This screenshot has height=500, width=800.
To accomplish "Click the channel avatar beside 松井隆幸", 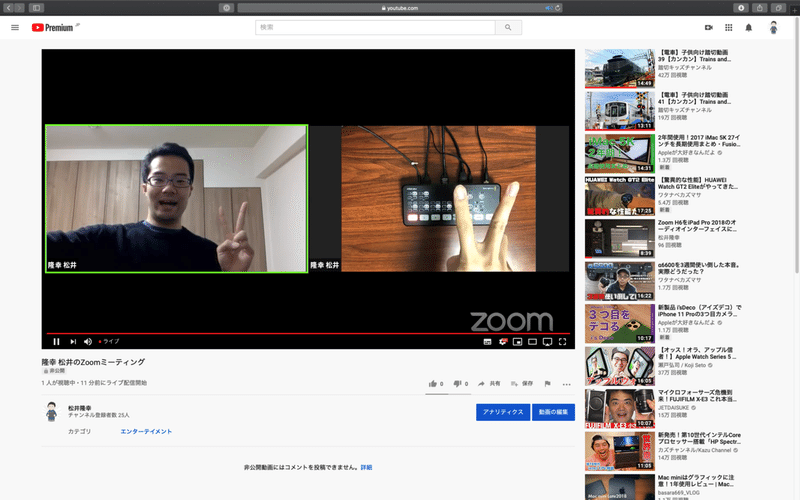I will point(51,412).
